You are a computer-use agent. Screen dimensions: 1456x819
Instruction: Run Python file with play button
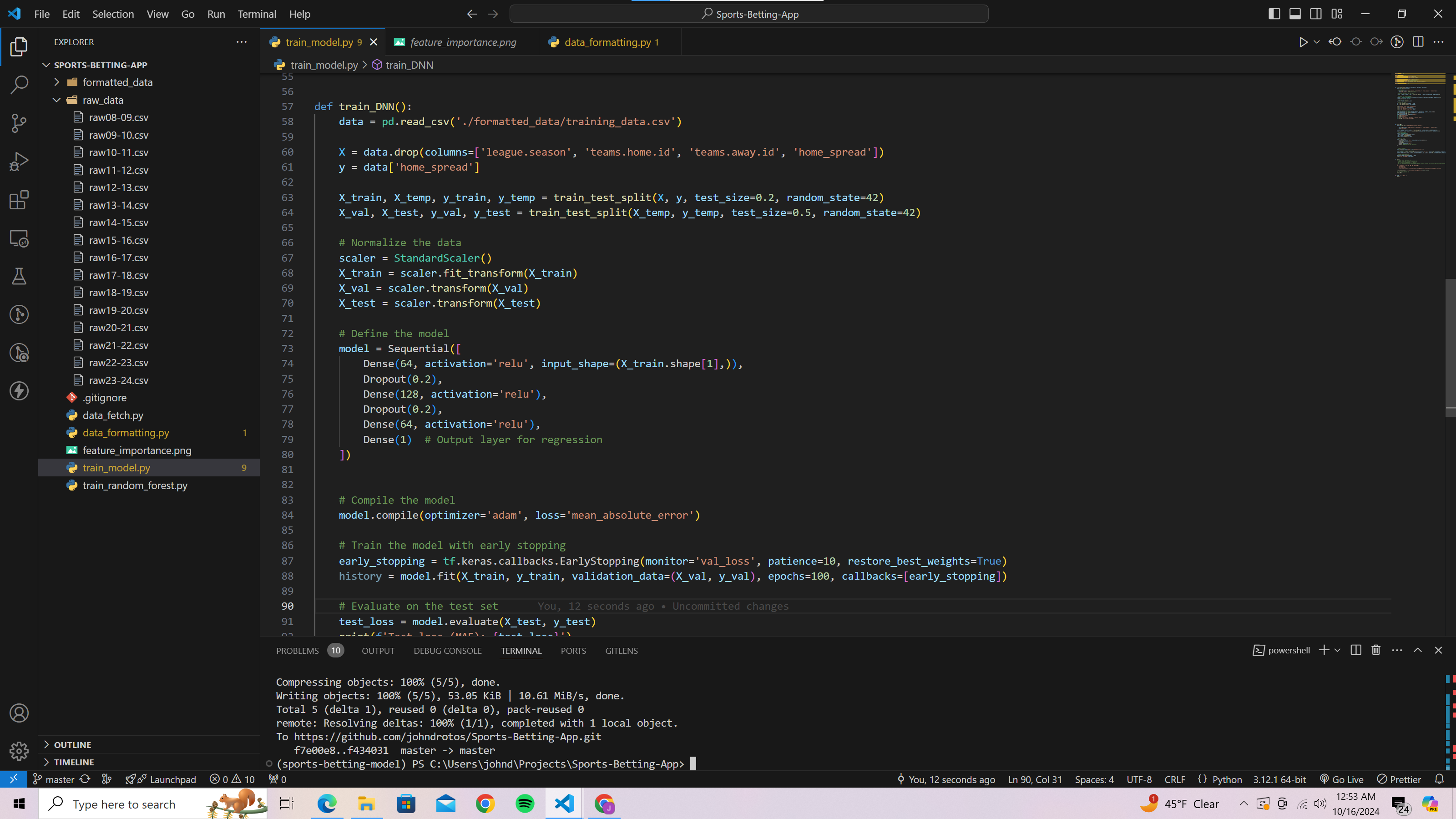[1303, 42]
